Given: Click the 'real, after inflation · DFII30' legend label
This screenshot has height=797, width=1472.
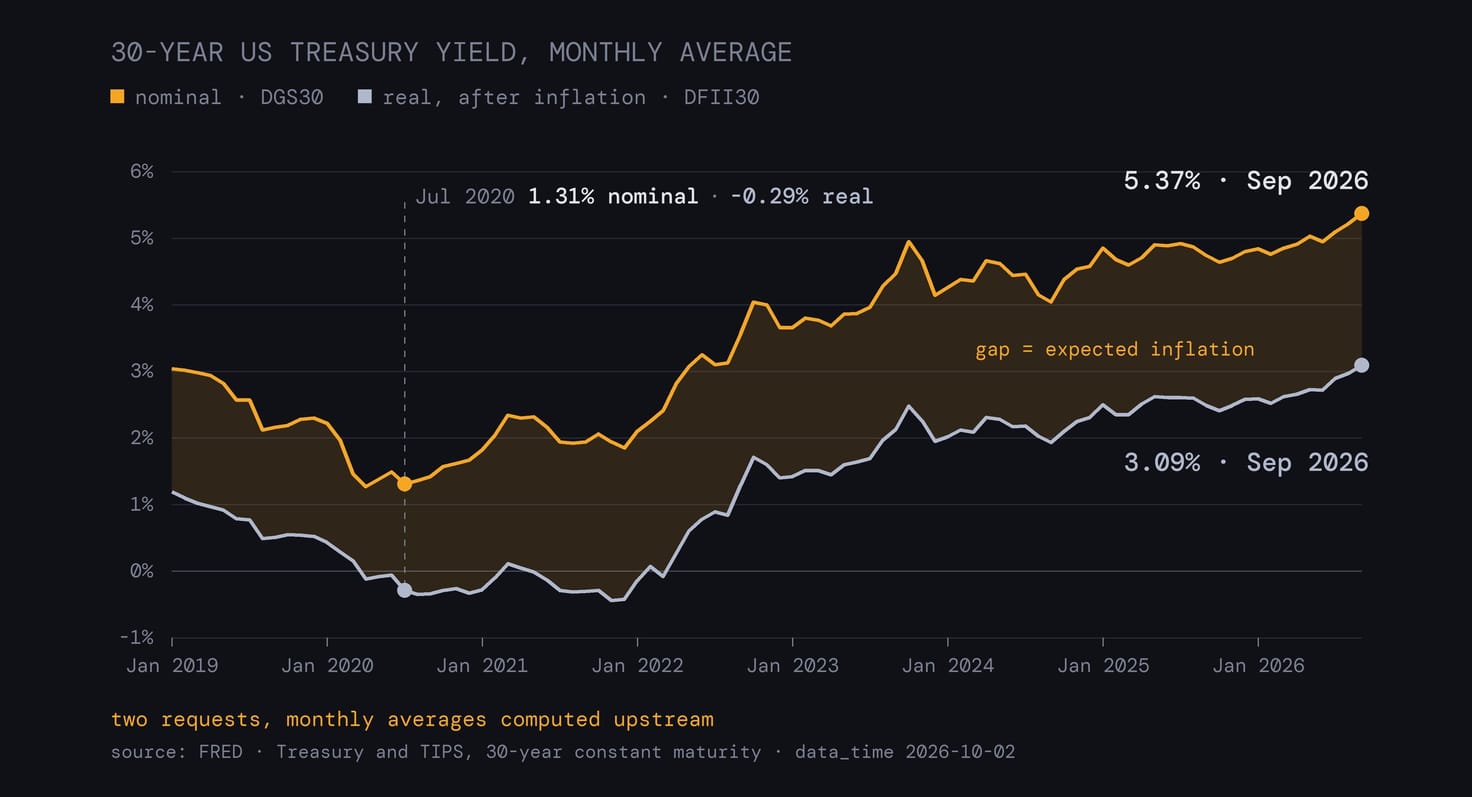Looking at the screenshot, I should [x=571, y=97].
